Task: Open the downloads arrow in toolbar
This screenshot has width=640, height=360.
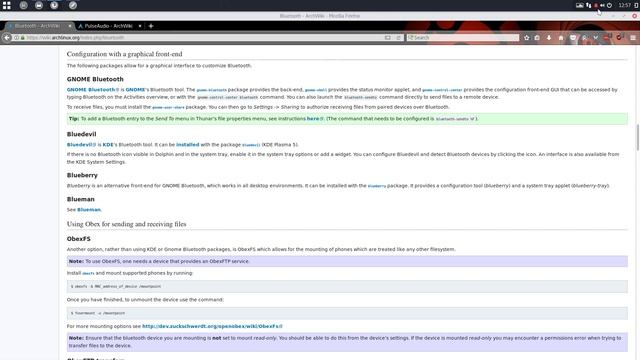Action: click(x=549, y=38)
